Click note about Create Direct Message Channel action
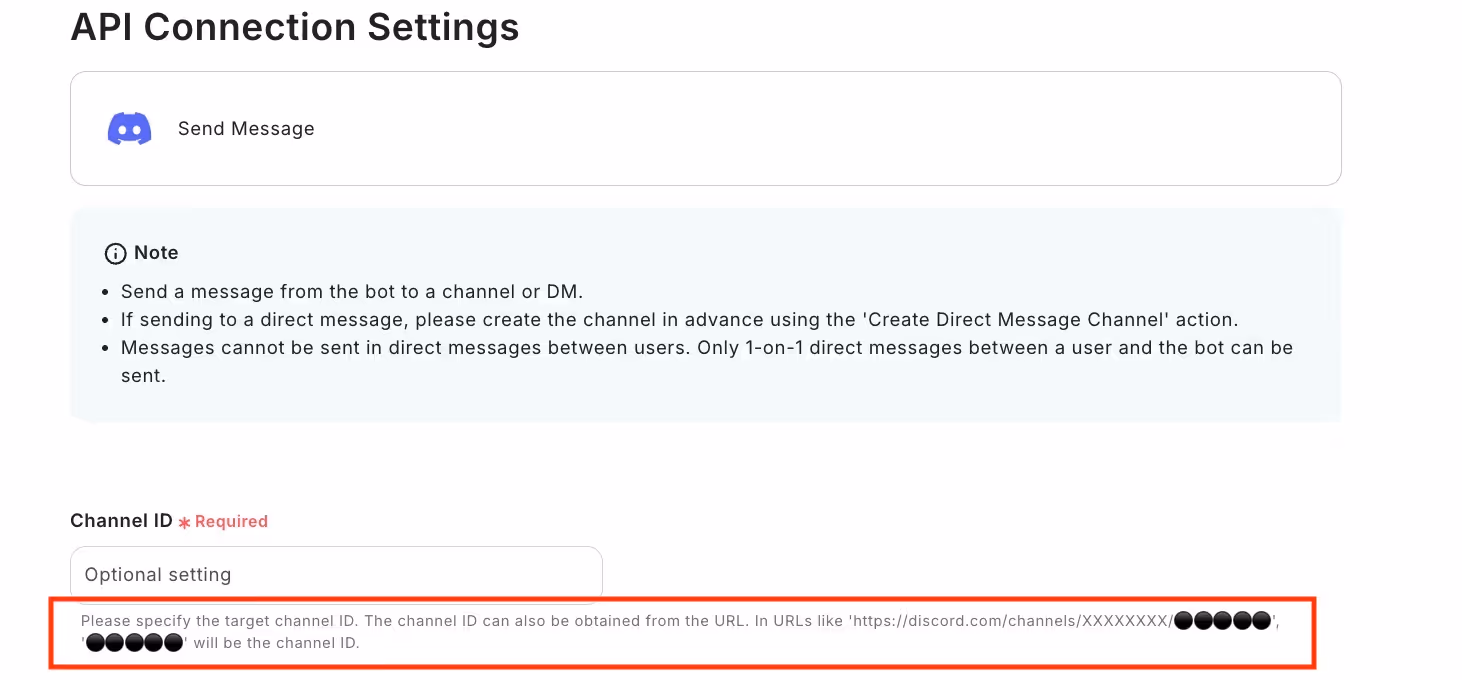The width and height of the screenshot is (1462, 680). coord(680,320)
